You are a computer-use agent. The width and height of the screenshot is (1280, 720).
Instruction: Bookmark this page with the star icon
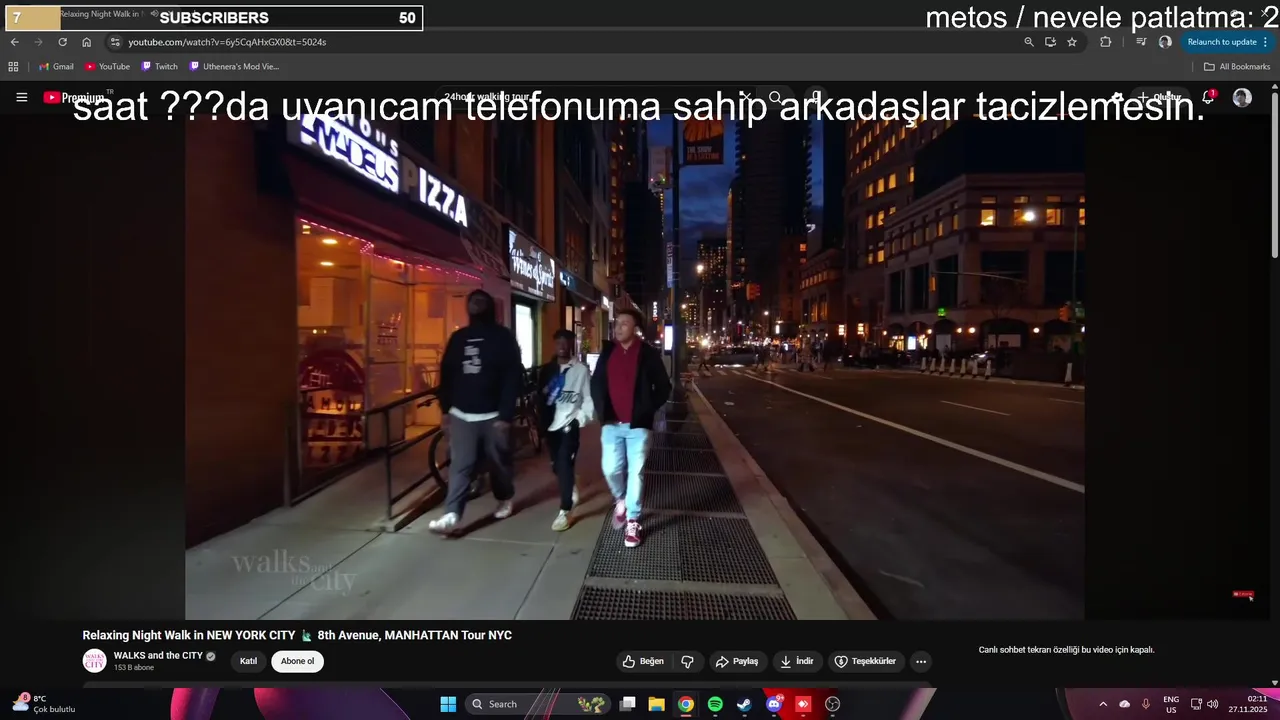tap(1072, 42)
